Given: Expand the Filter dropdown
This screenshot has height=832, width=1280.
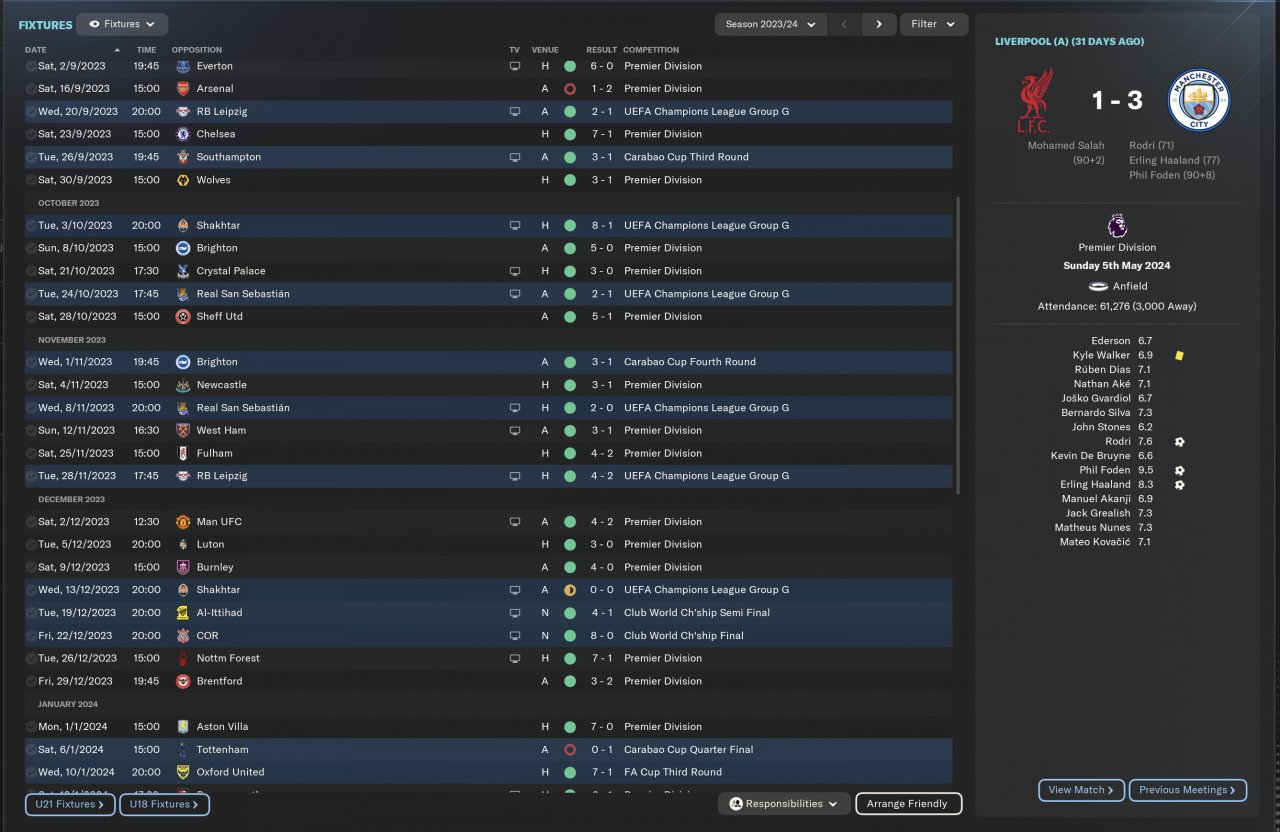Looking at the screenshot, I should click(934, 24).
